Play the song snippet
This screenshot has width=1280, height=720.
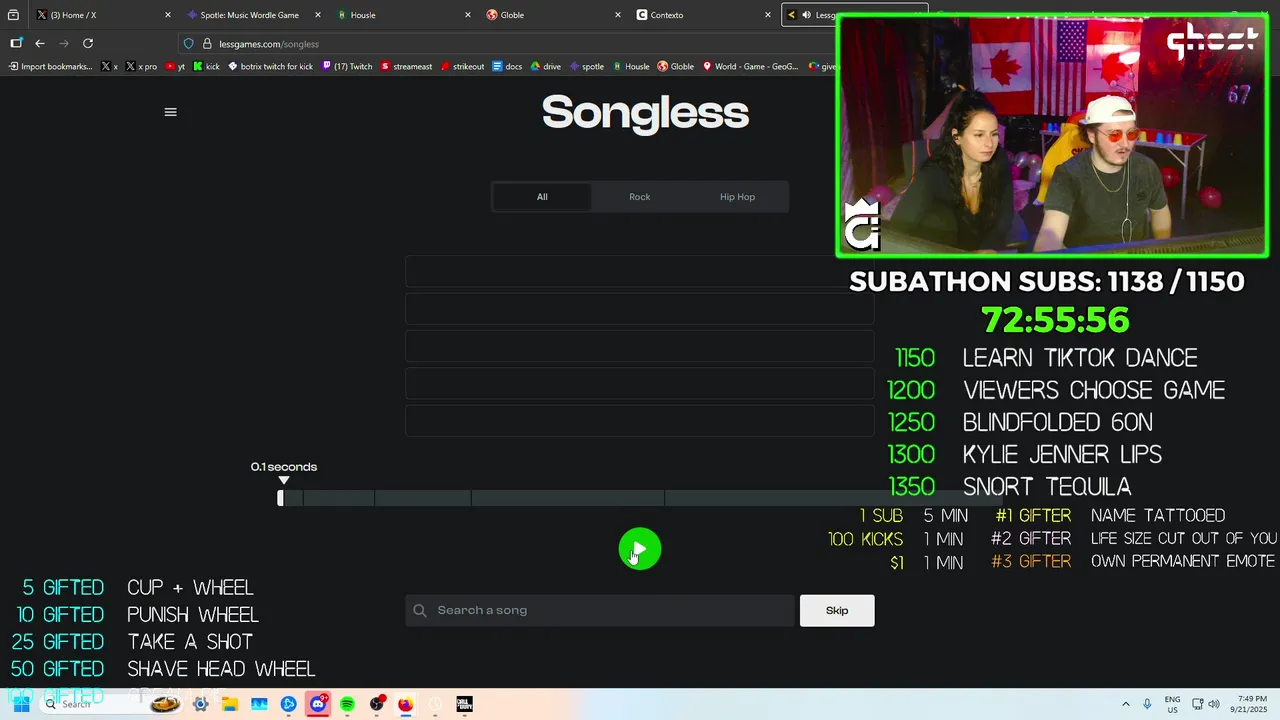(x=640, y=549)
